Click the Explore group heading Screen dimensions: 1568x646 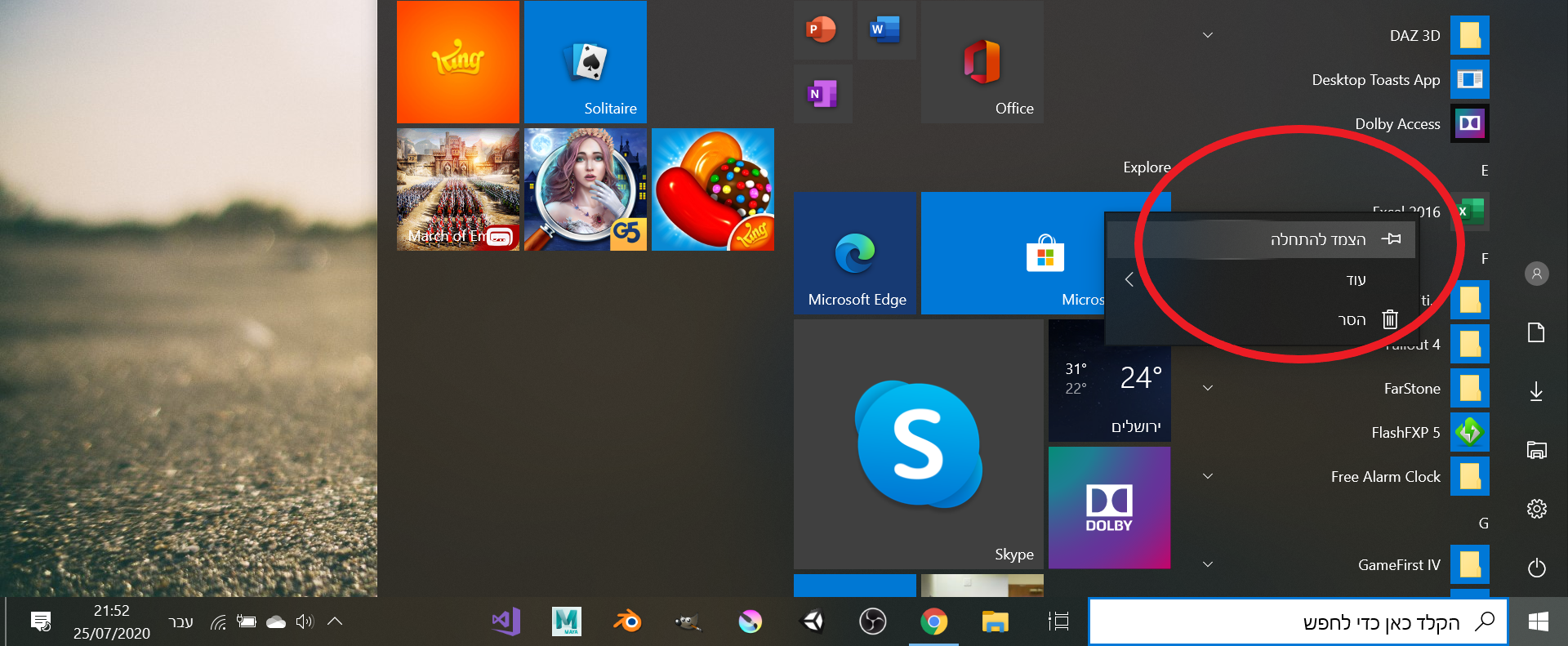pyautogui.click(x=1147, y=167)
